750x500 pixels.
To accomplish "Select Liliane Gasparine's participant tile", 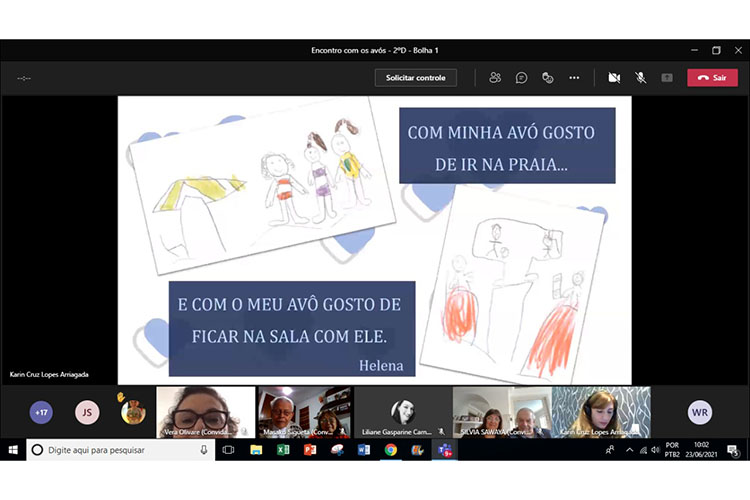I will [x=403, y=412].
